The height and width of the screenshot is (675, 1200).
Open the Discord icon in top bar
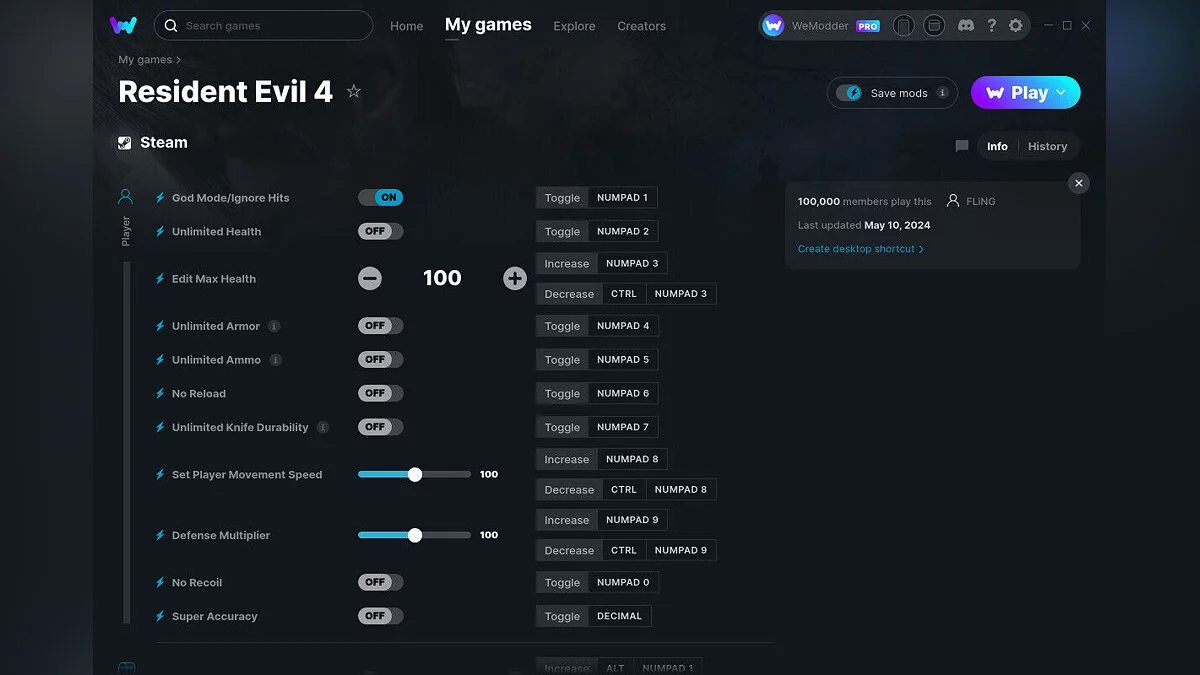(x=965, y=26)
